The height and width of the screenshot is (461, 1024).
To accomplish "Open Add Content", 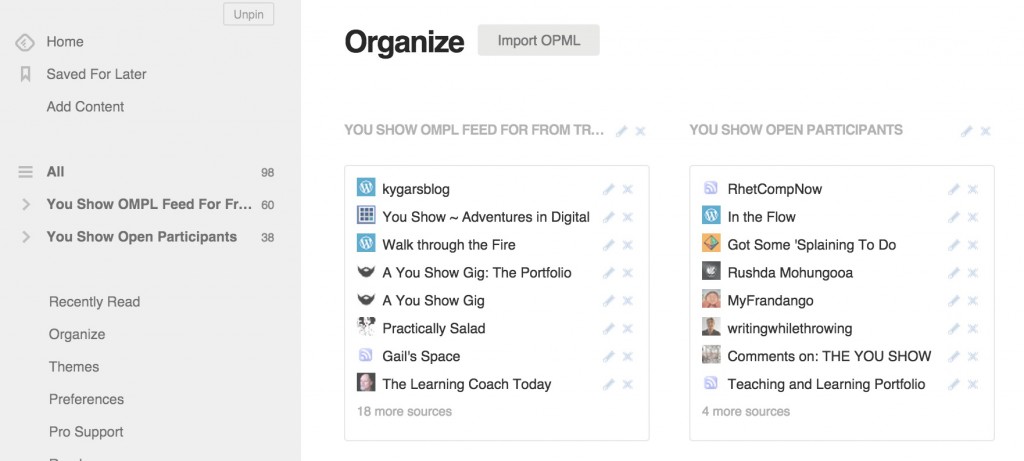I will 85,106.
